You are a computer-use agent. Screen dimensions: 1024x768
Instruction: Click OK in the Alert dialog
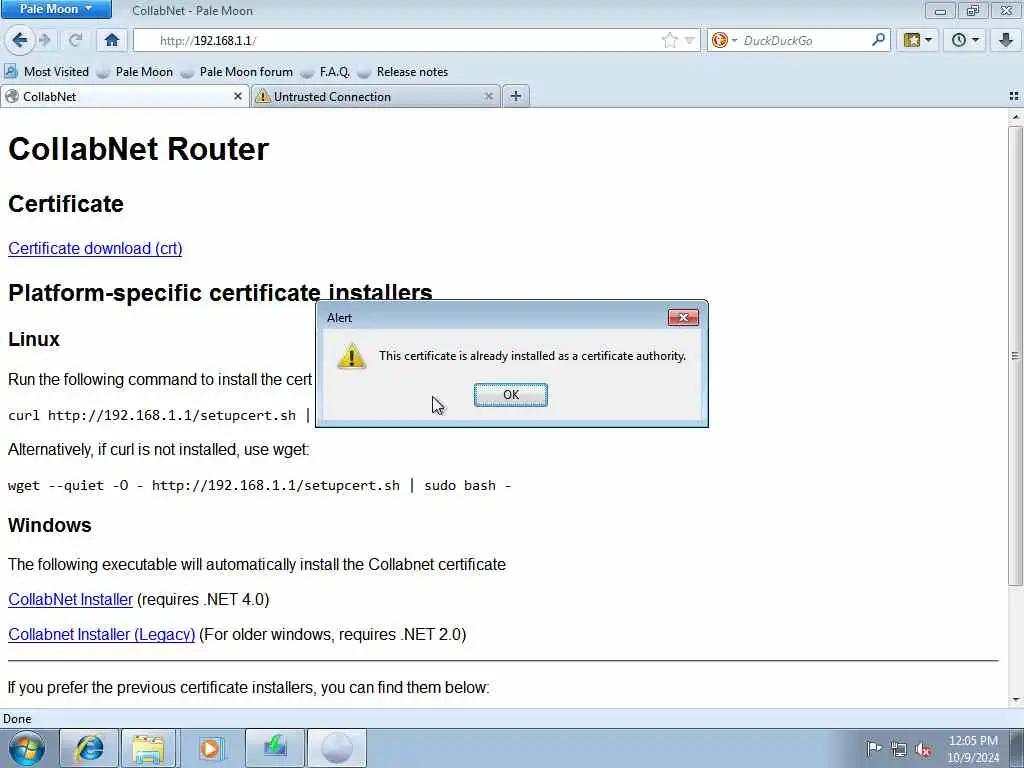[x=511, y=394]
